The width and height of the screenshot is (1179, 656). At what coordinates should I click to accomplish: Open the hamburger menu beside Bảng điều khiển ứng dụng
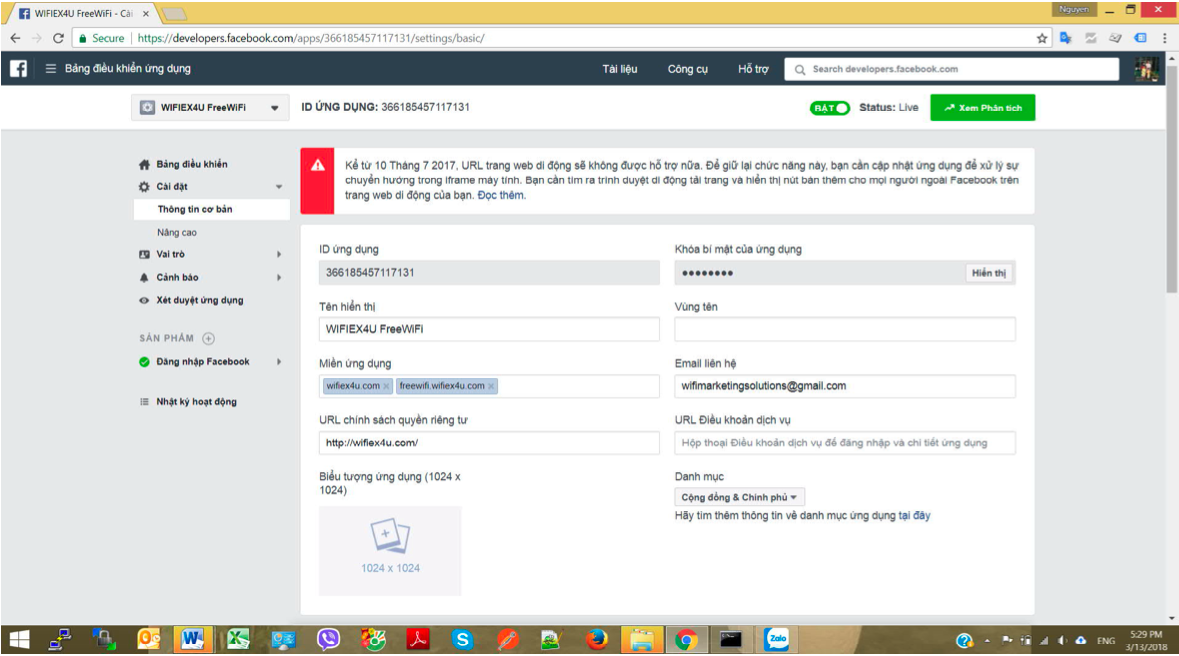point(50,68)
